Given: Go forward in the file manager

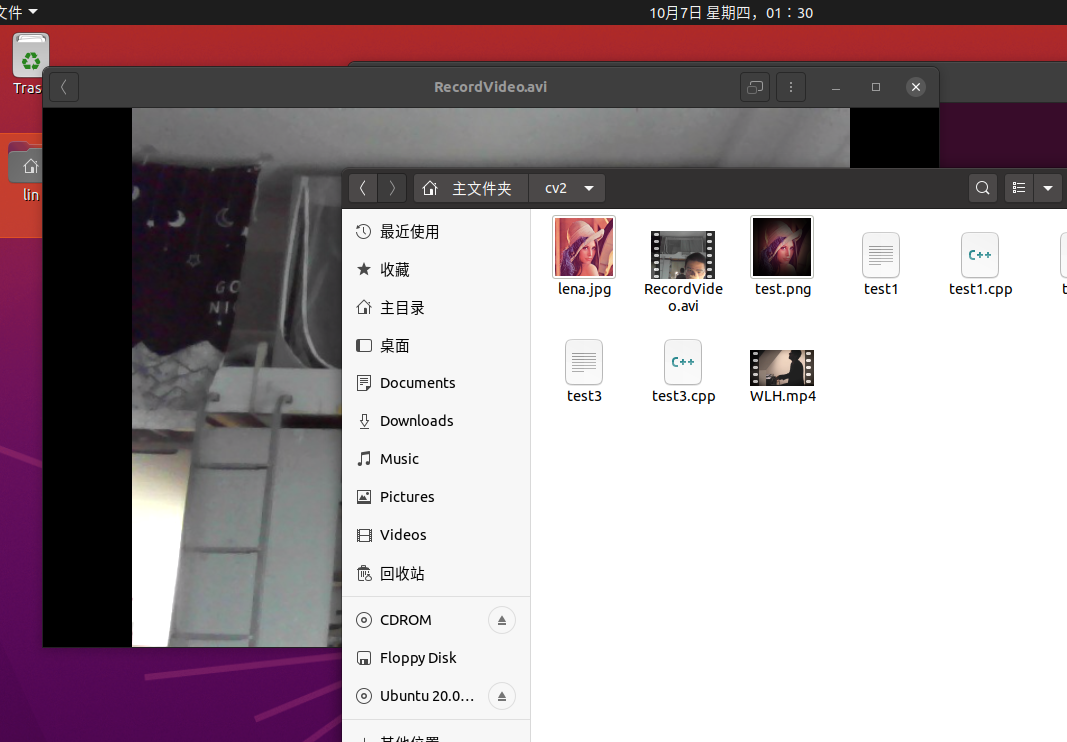Looking at the screenshot, I should (392, 188).
